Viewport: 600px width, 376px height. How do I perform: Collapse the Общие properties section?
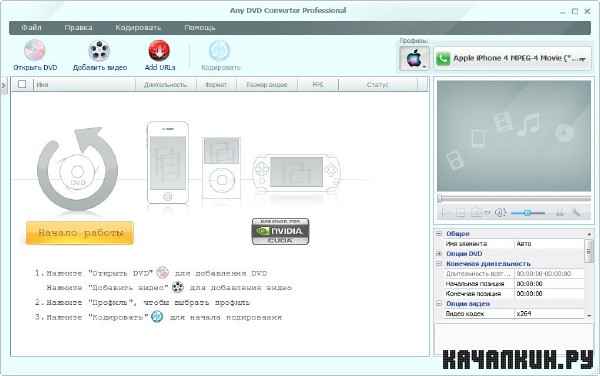click(x=439, y=233)
